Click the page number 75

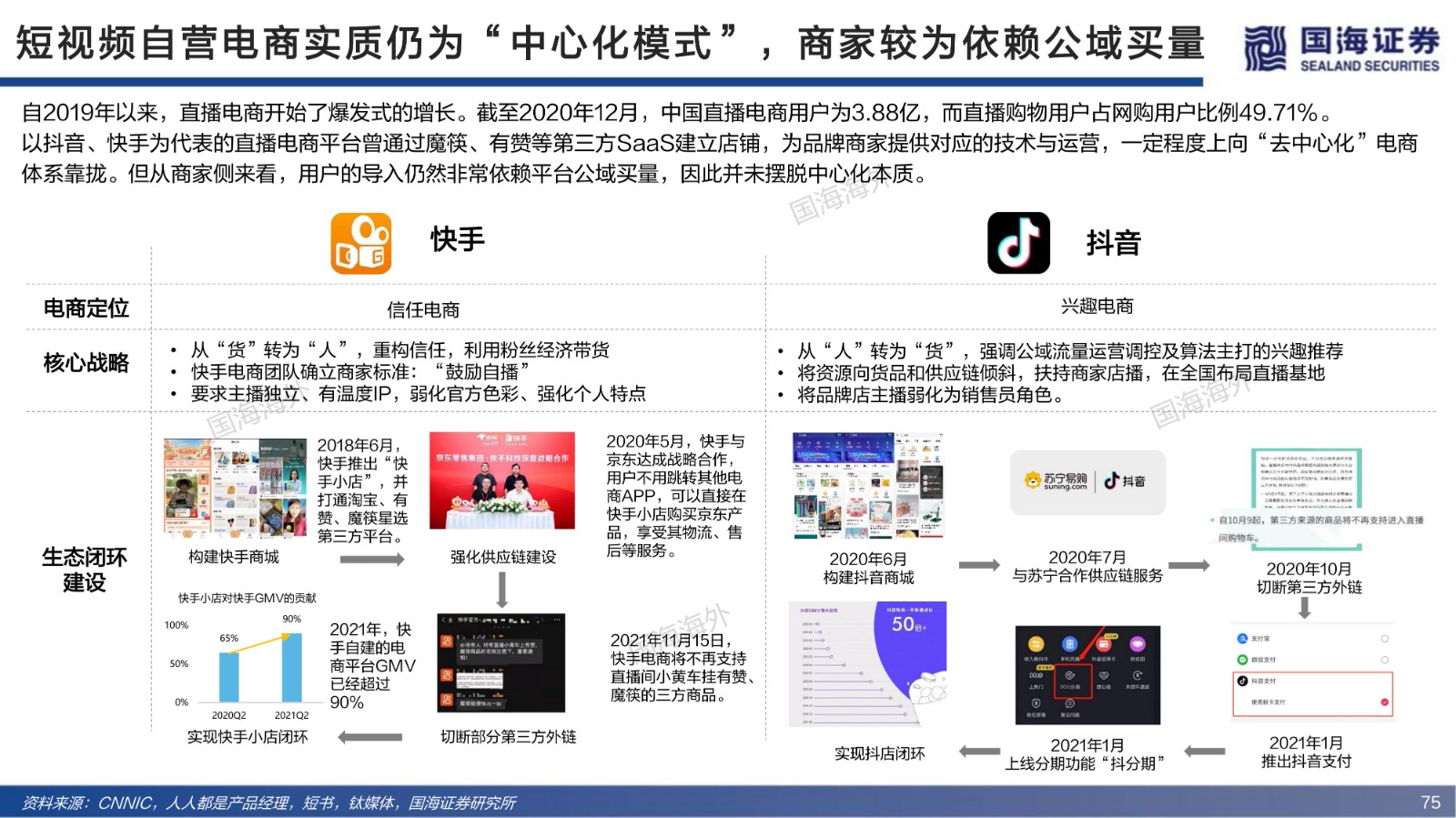click(x=1431, y=803)
